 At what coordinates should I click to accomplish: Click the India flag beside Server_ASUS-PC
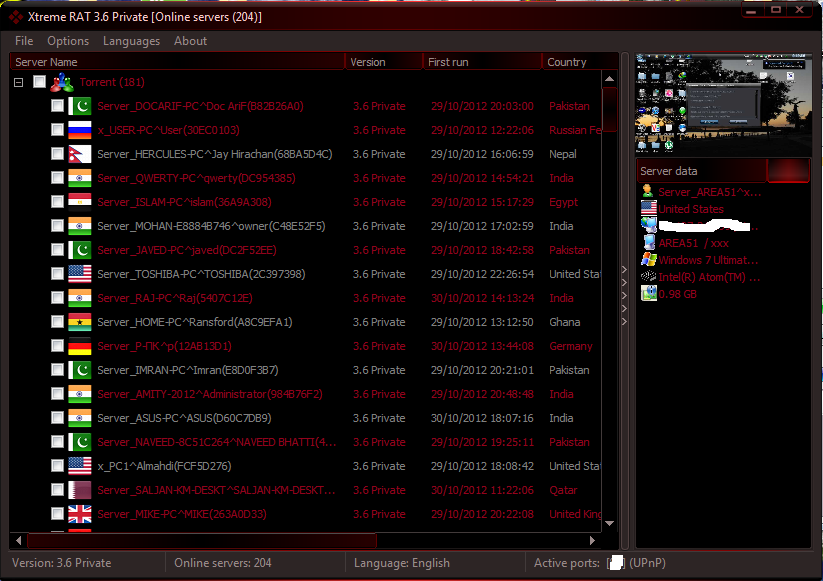click(80, 418)
